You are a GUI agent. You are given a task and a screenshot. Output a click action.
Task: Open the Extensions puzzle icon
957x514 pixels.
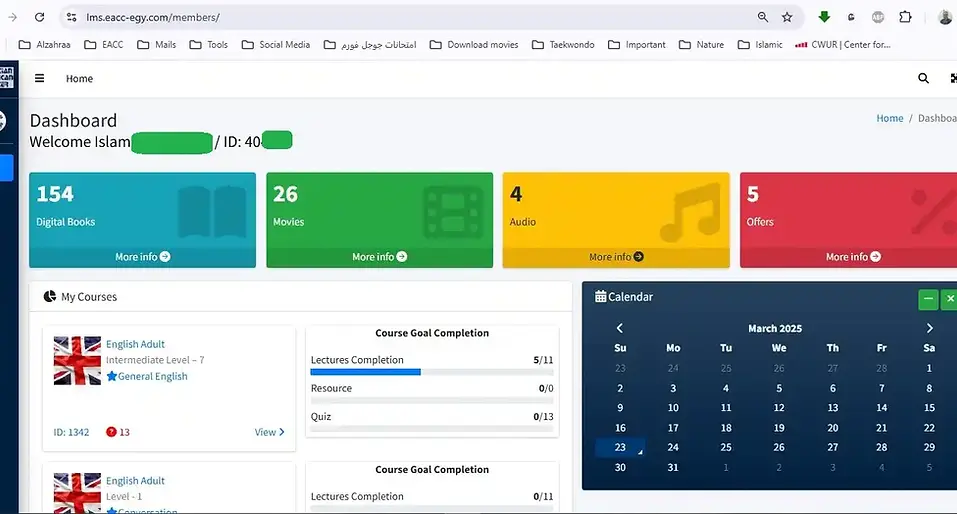click(906, 17)
